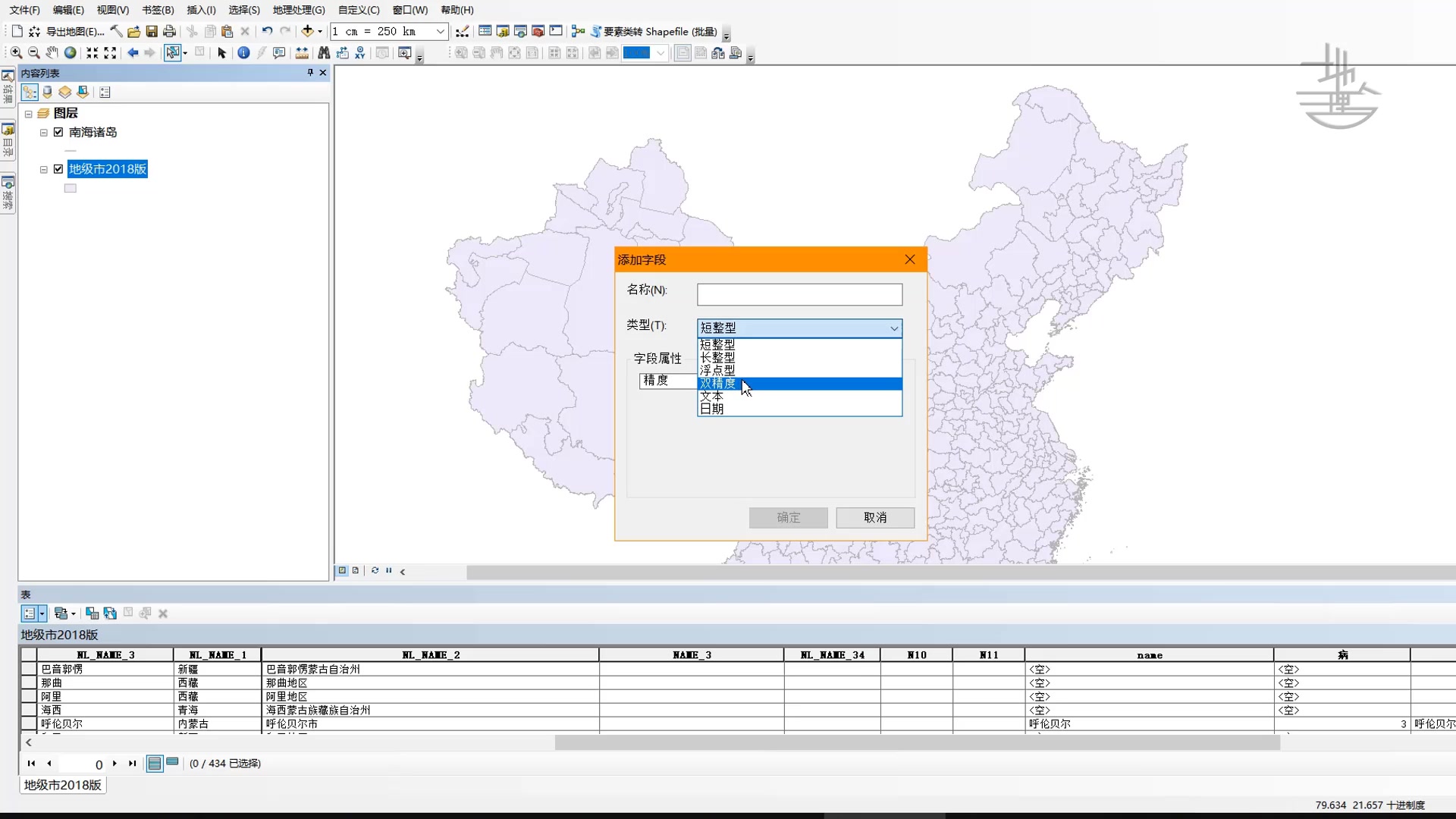The width and height of the screenshot is (1456, 819).
Task: Click the 名称(N) text input field
Action: coord(799,294)
